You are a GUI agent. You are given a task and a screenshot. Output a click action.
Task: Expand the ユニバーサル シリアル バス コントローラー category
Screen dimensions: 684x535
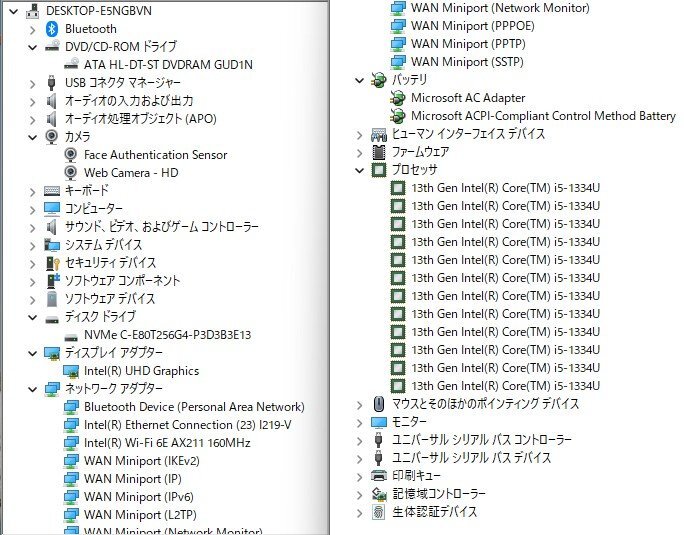coord(359,441)
